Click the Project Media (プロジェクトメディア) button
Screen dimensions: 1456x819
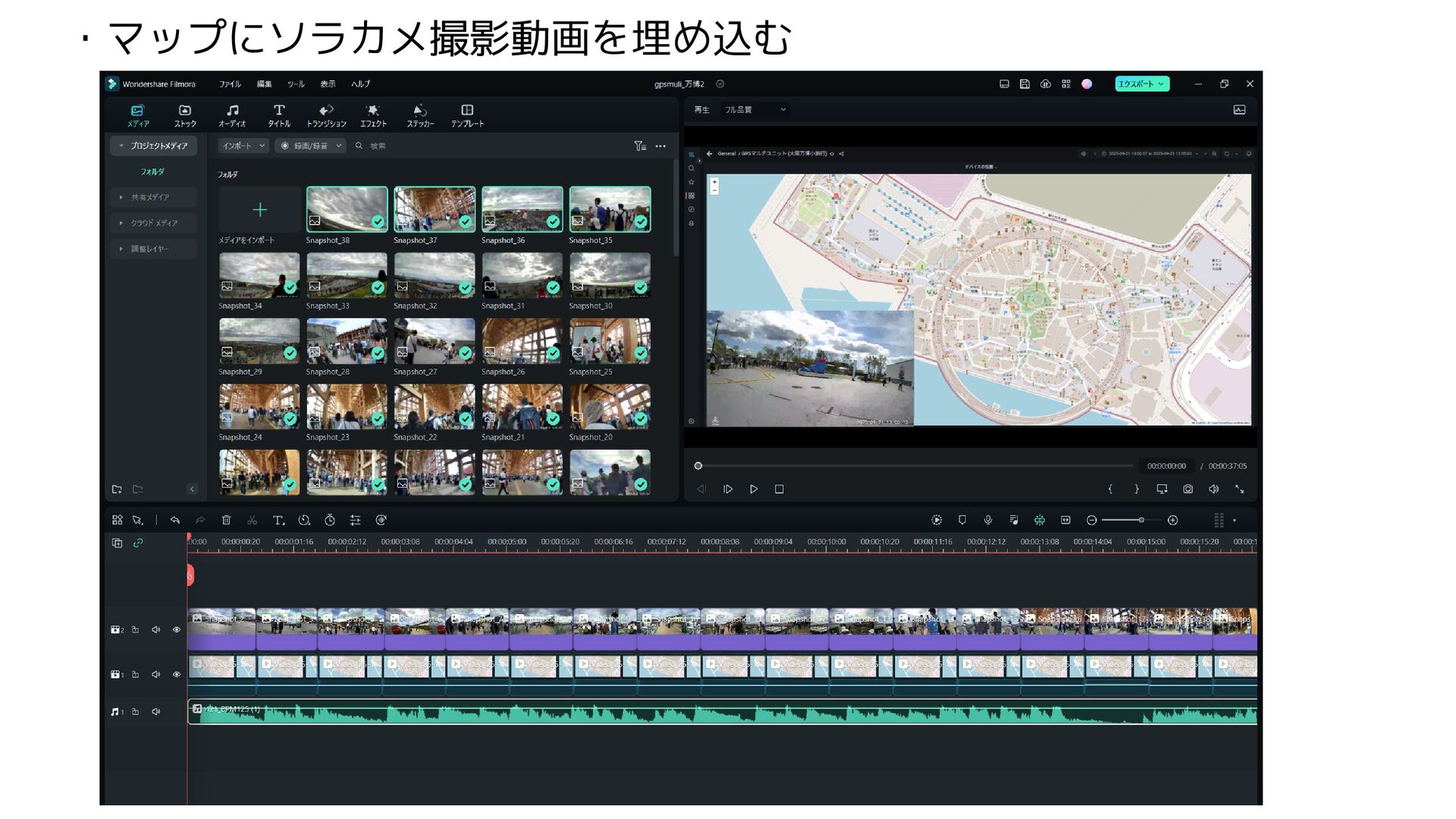click(x=154, y=146)
